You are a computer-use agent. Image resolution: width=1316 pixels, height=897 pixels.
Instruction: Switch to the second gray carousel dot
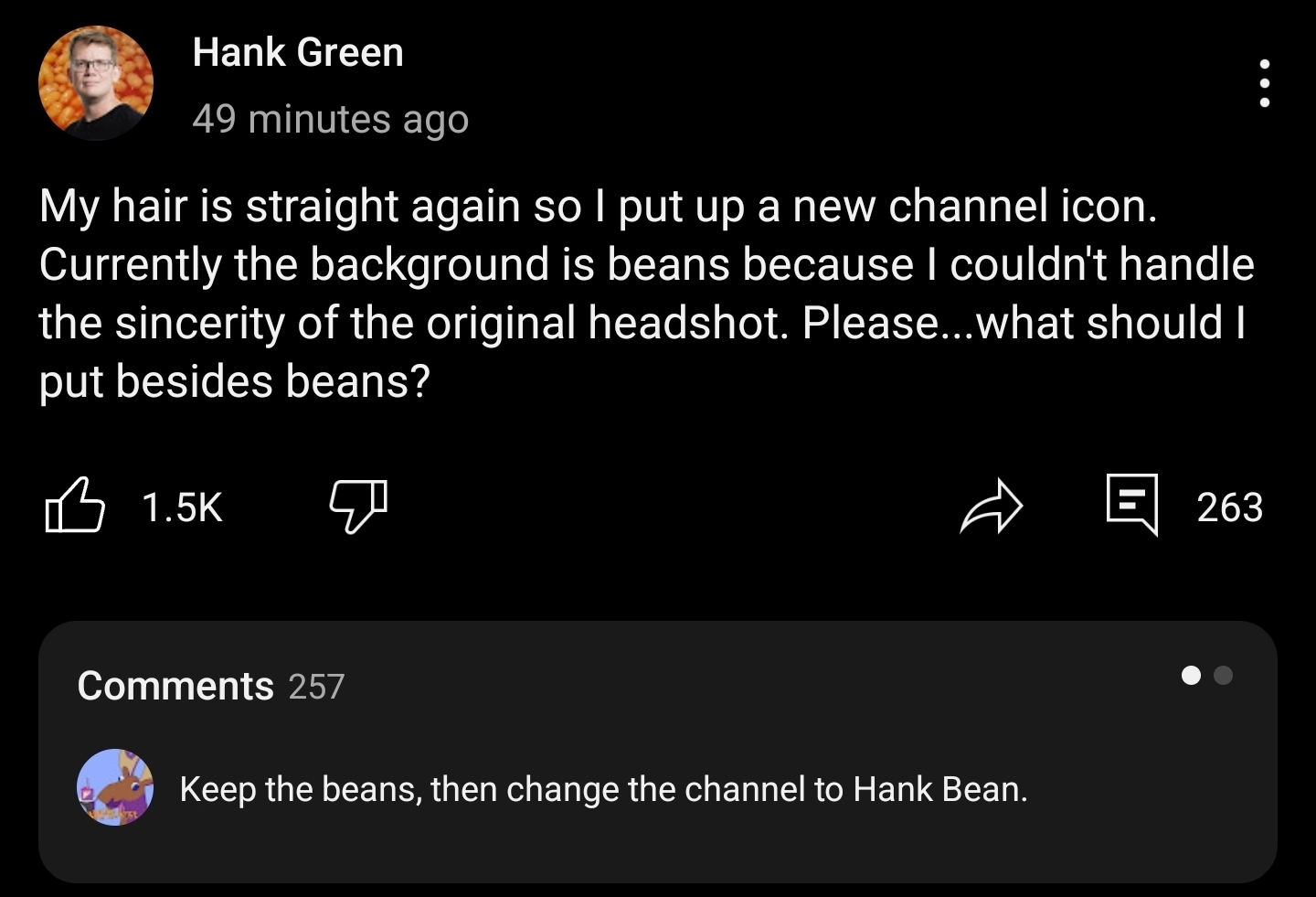(1224, 676)
